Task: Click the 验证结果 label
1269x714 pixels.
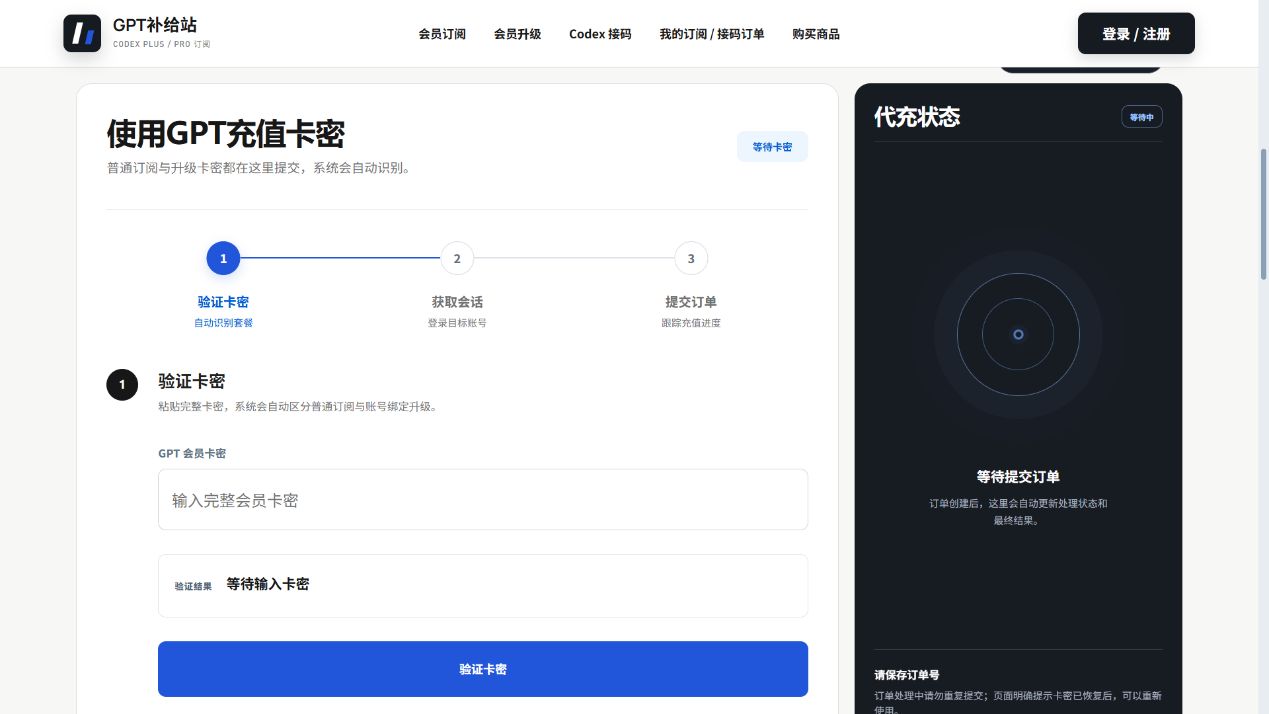Action: [193, 586]
